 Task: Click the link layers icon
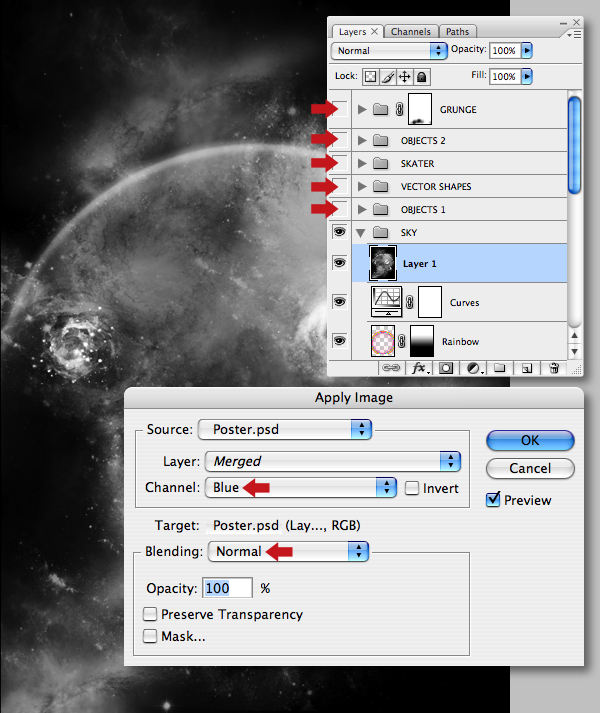[391, 368]
